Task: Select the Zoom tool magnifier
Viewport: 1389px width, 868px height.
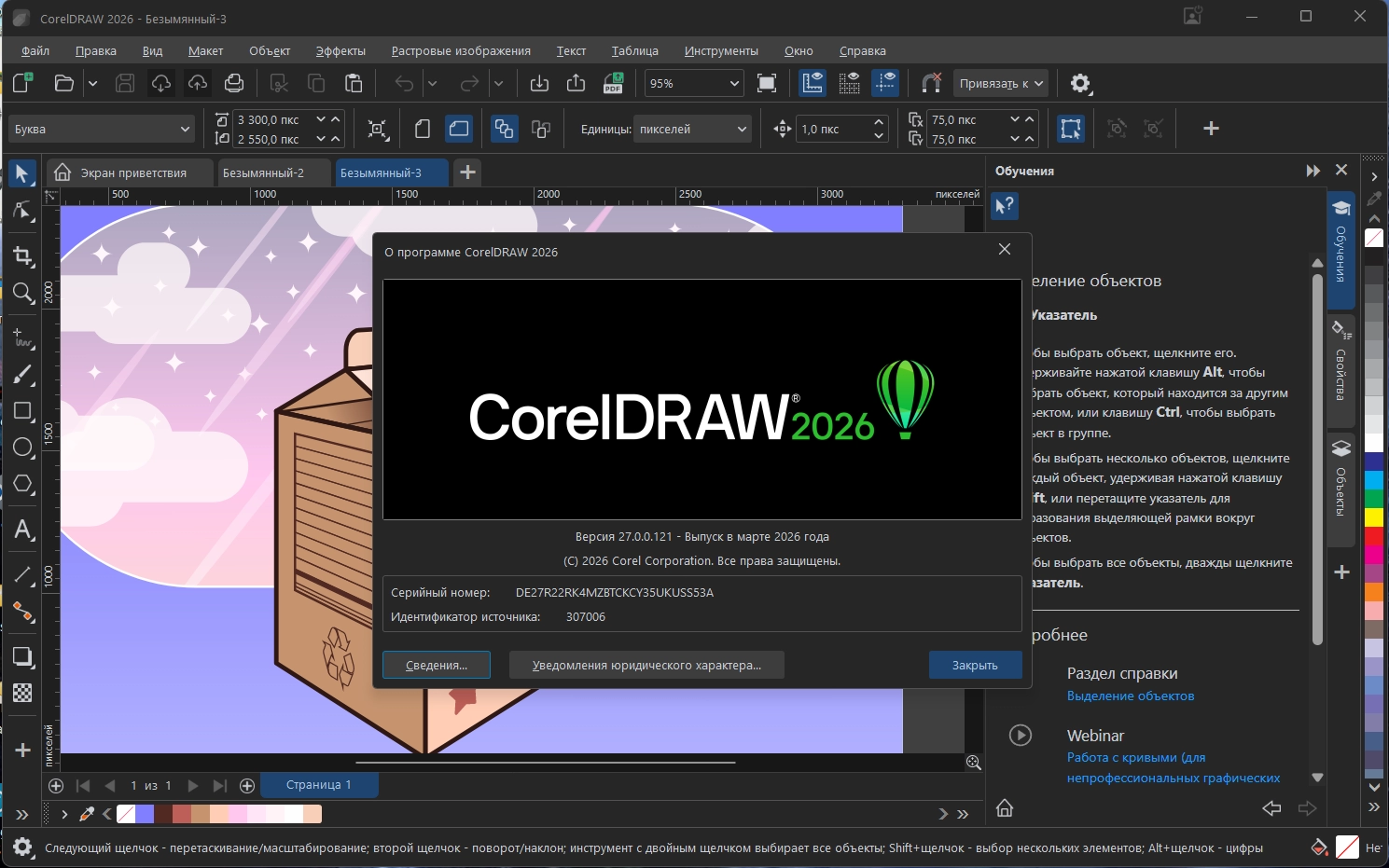Action: click(22, 293)
